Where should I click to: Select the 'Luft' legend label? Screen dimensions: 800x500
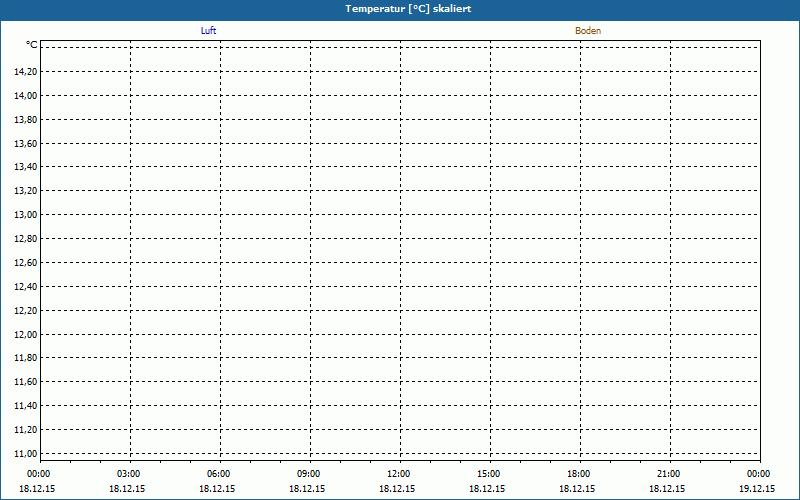pos(208,31)
